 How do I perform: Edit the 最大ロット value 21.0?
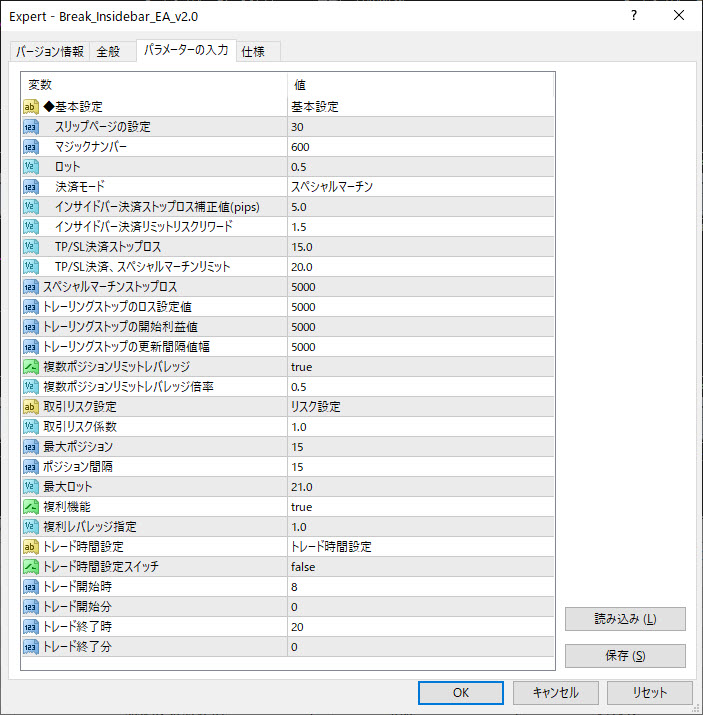[x=421, y=487]
